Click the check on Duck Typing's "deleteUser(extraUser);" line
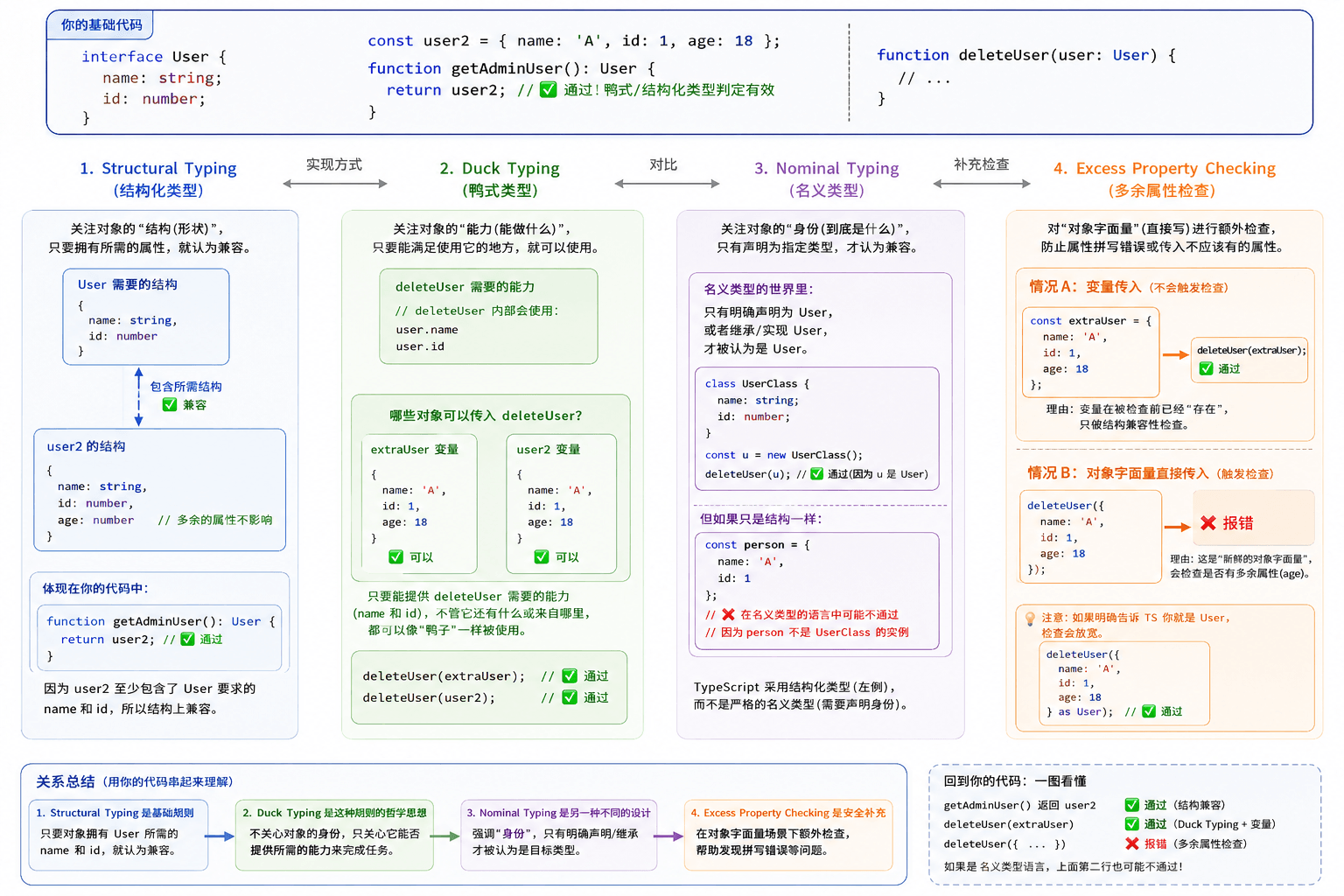Screen dimensions: 1344x896 click(x=570, y=675)
